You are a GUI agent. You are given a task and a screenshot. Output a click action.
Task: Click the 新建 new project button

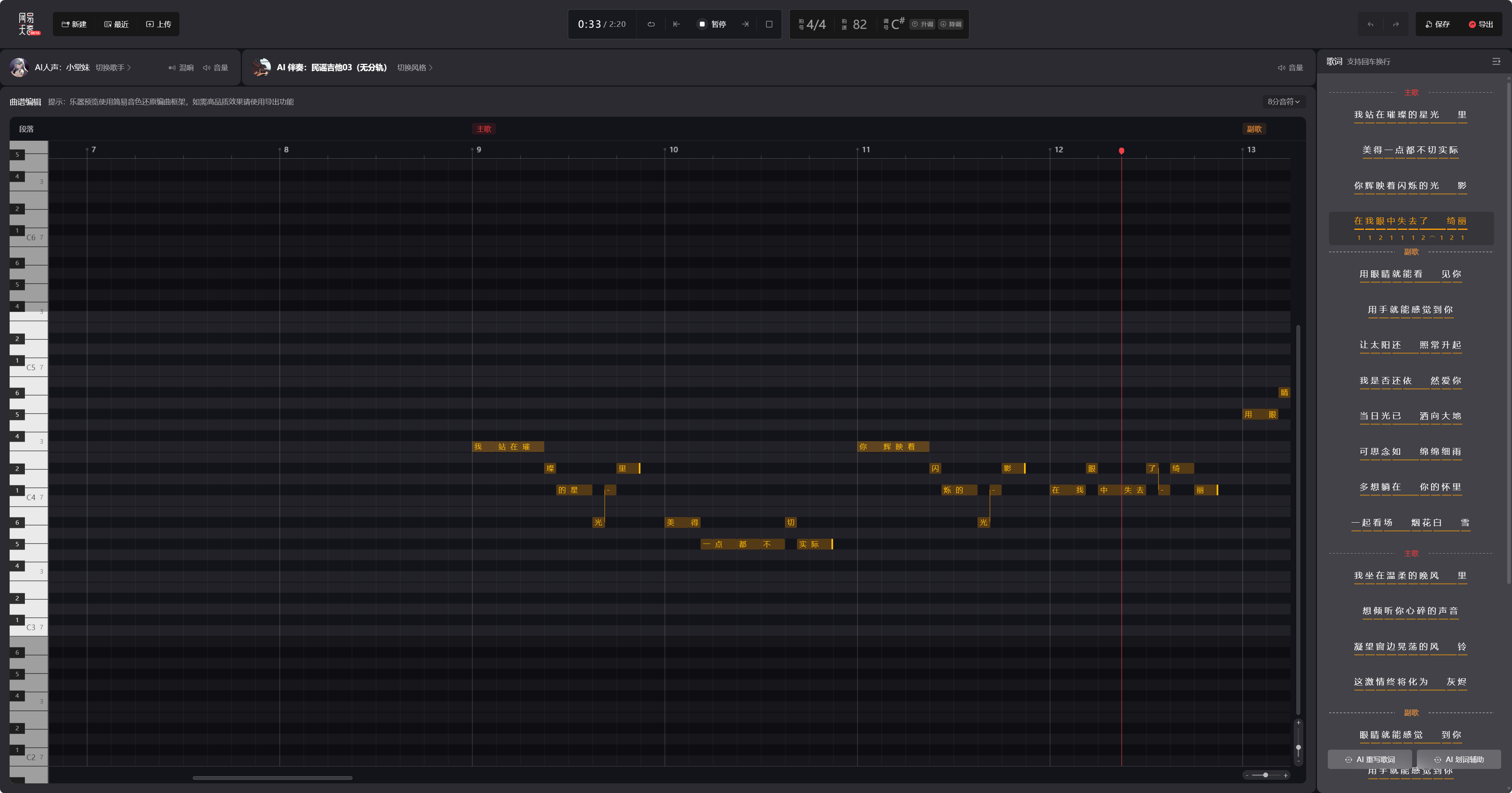point(74,24)
